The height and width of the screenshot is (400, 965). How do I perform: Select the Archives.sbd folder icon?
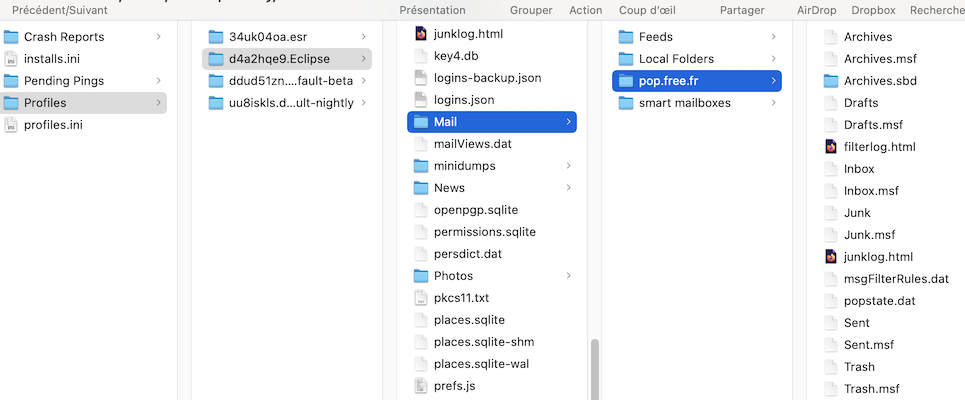point(831,81)
